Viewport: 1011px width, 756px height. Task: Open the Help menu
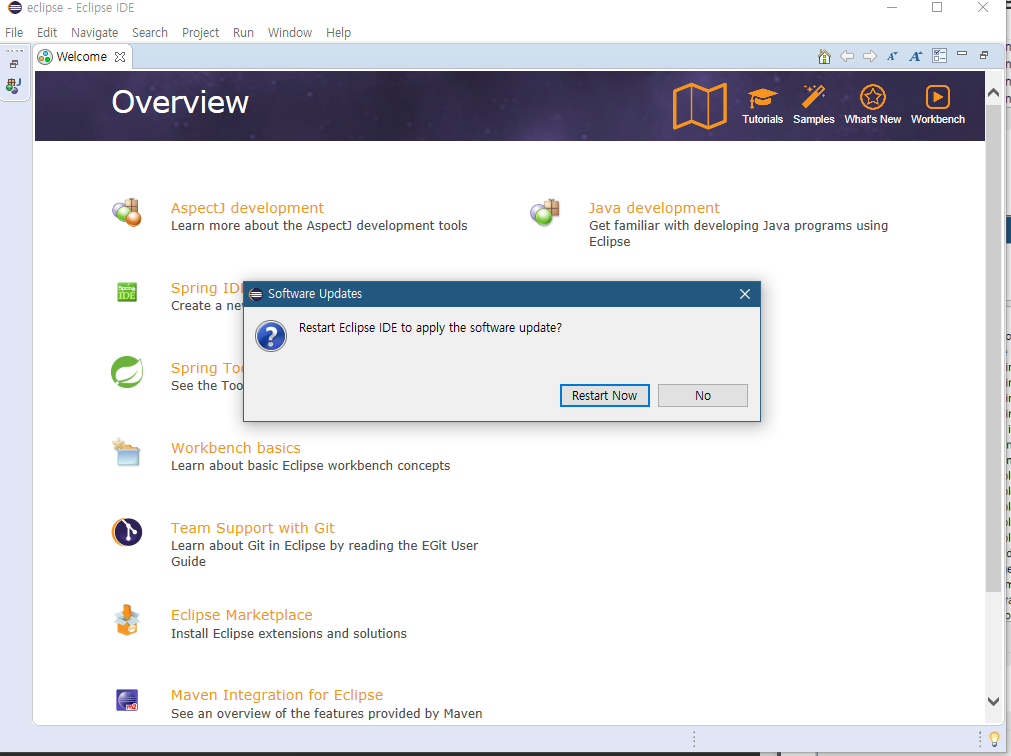click(x=338, y=32)
